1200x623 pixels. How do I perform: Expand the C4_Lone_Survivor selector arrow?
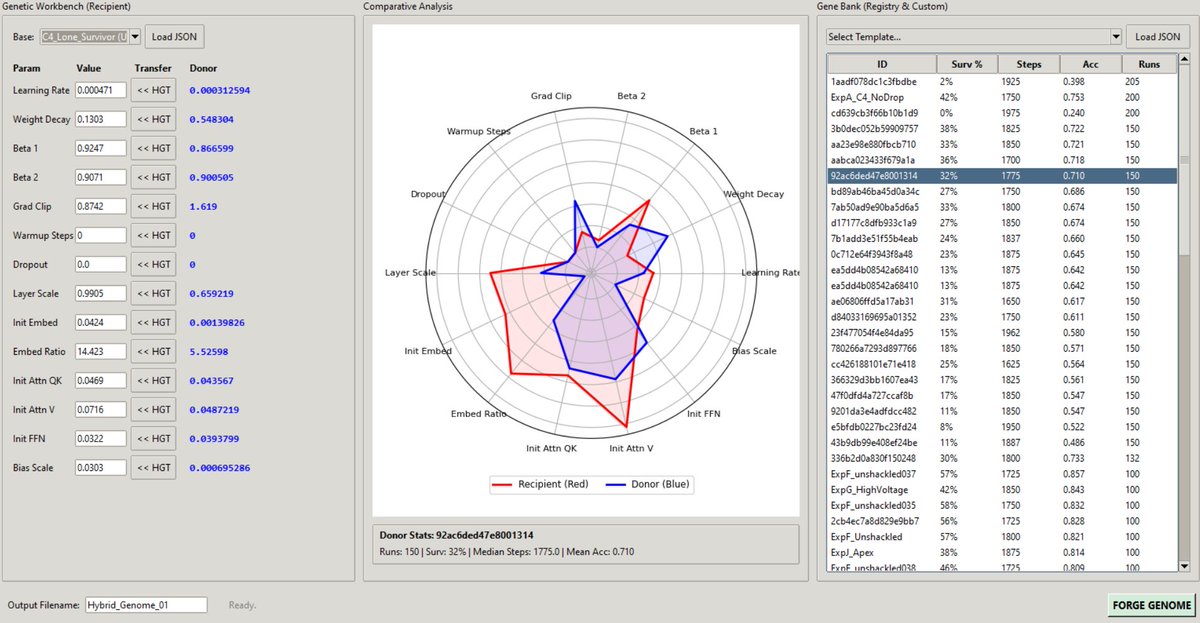134,36
